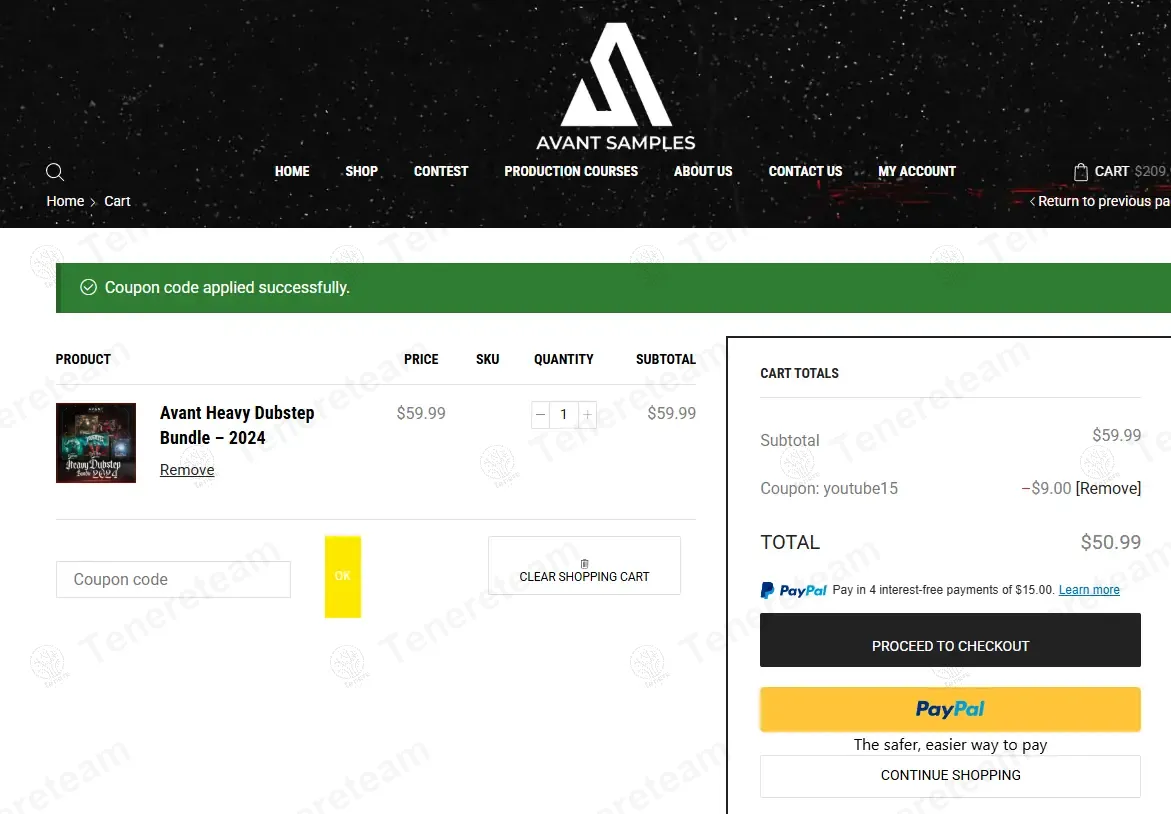The image size is (1171, 814).
Task: Click the quantity number field
Action: pyautogui.click(x=564, y=414)
